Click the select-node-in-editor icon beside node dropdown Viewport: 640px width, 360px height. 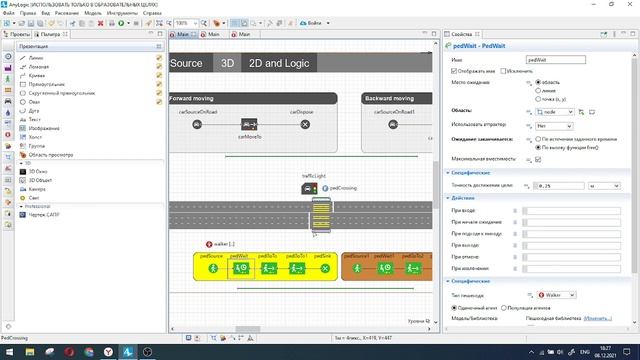(581, 112)
